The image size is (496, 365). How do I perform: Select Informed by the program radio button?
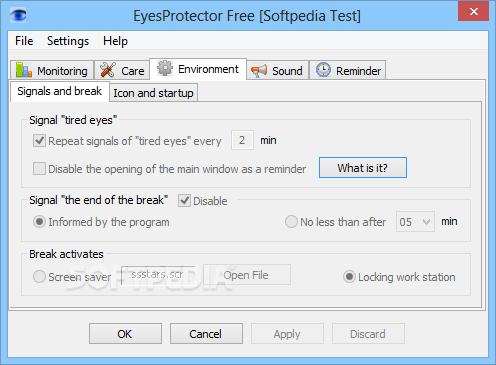(x=39, y=222)
